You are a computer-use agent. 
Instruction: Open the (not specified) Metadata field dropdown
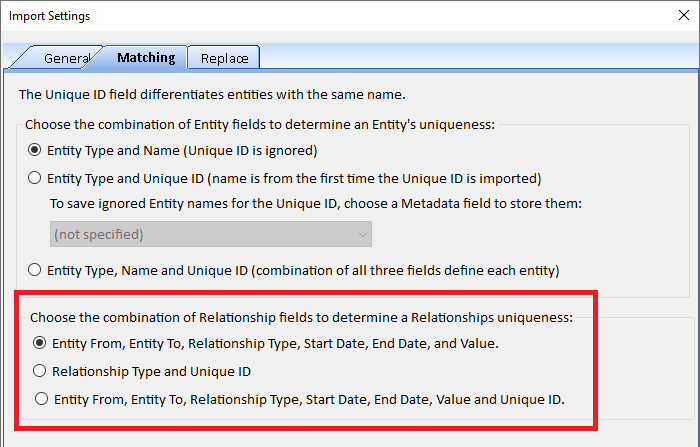point(211,234)
